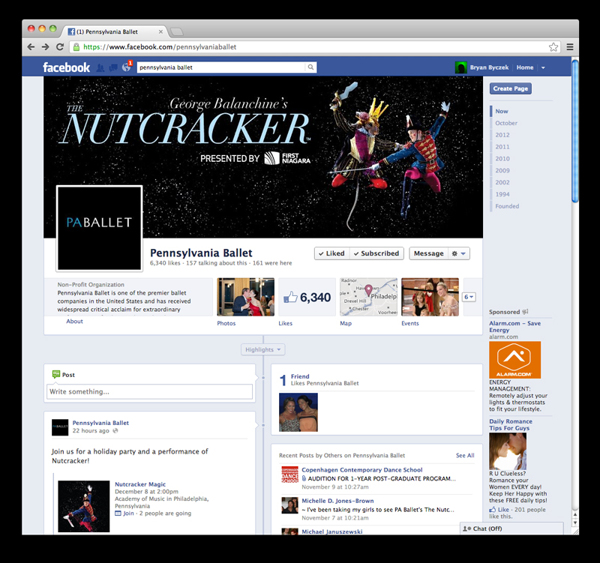Click the new tab button
Screen dimensions: 600x563
tap(176, 31)
